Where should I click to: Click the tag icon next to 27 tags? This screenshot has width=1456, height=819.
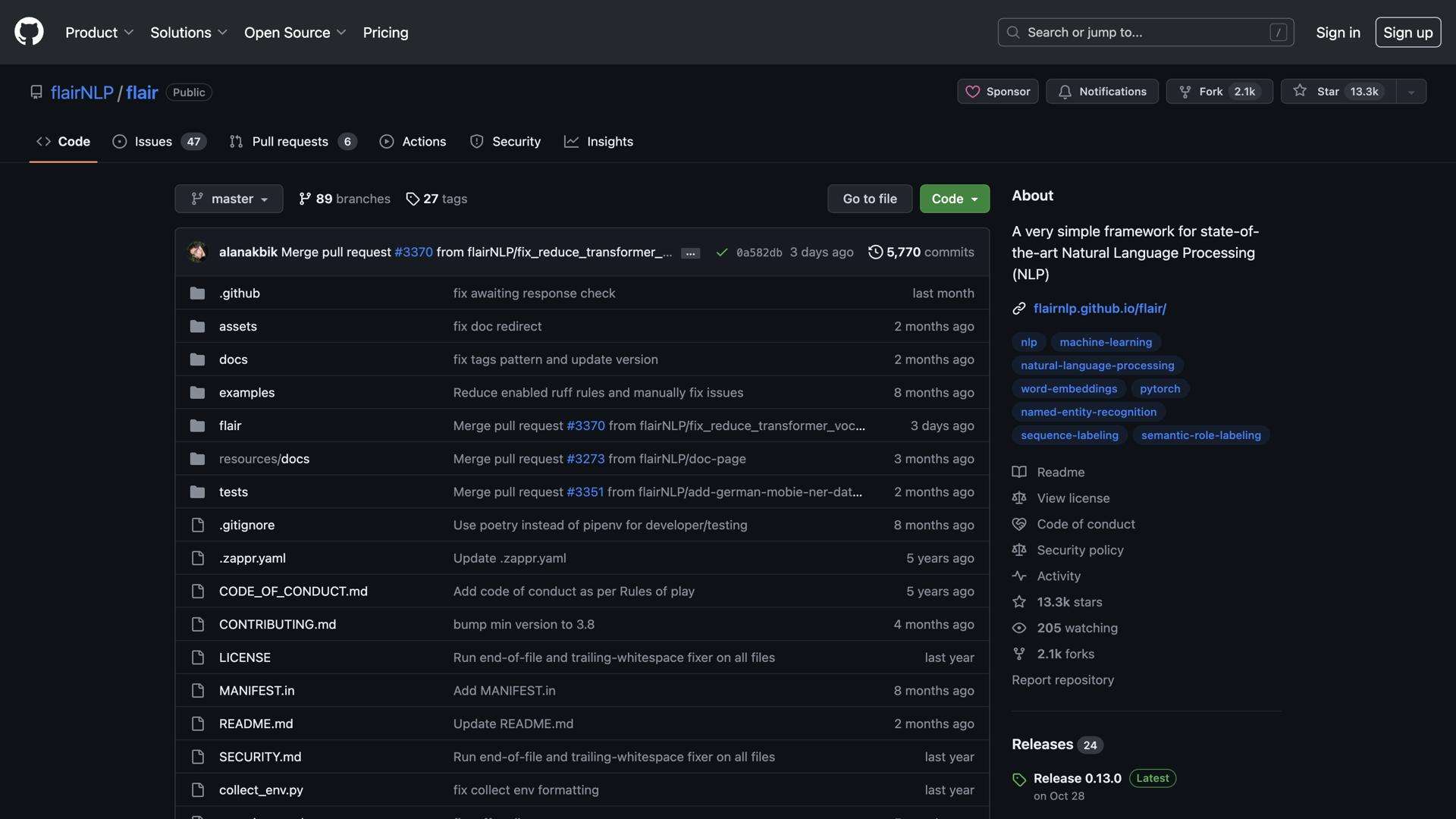pyautogui.click(x=413, y=199)
